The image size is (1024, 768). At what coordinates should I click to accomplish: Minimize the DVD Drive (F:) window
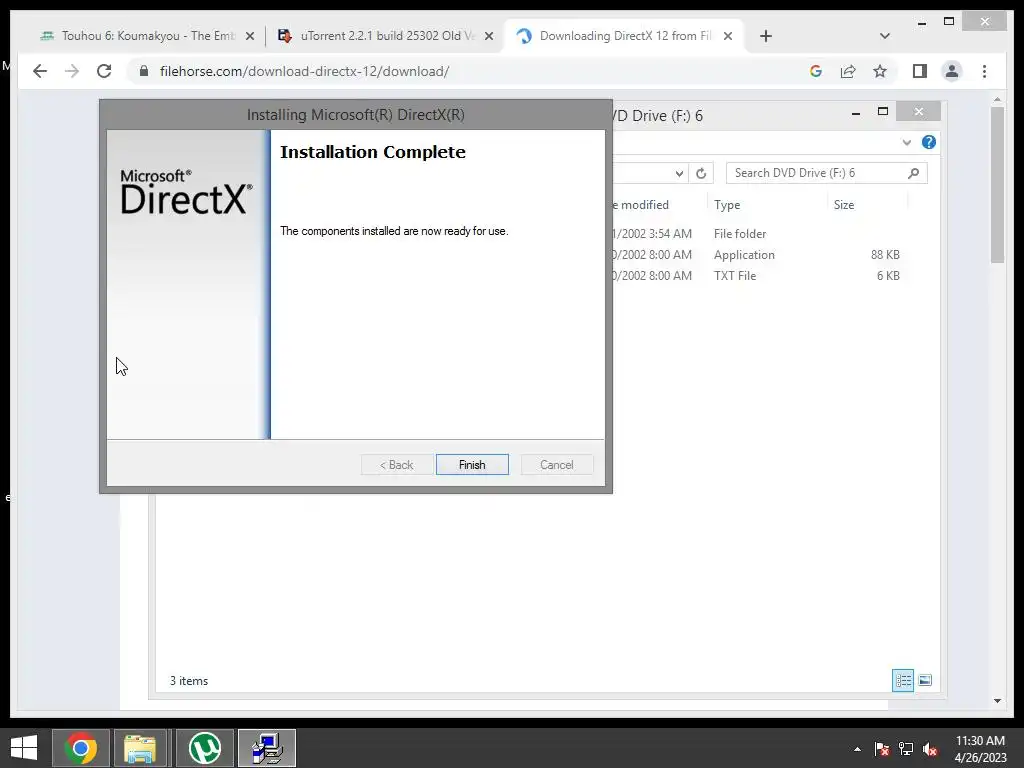click(856, 113)
